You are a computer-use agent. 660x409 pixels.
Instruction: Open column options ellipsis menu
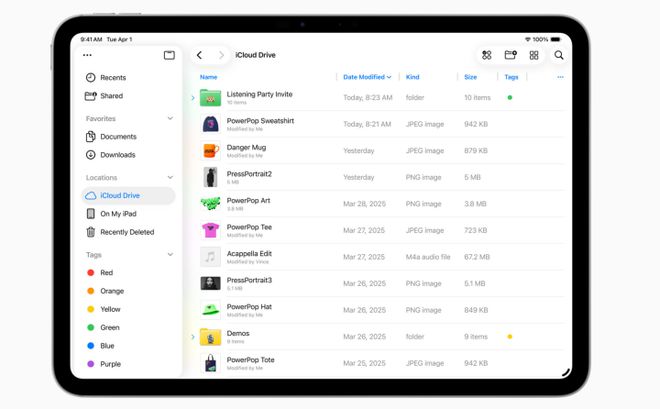(560, 77)
